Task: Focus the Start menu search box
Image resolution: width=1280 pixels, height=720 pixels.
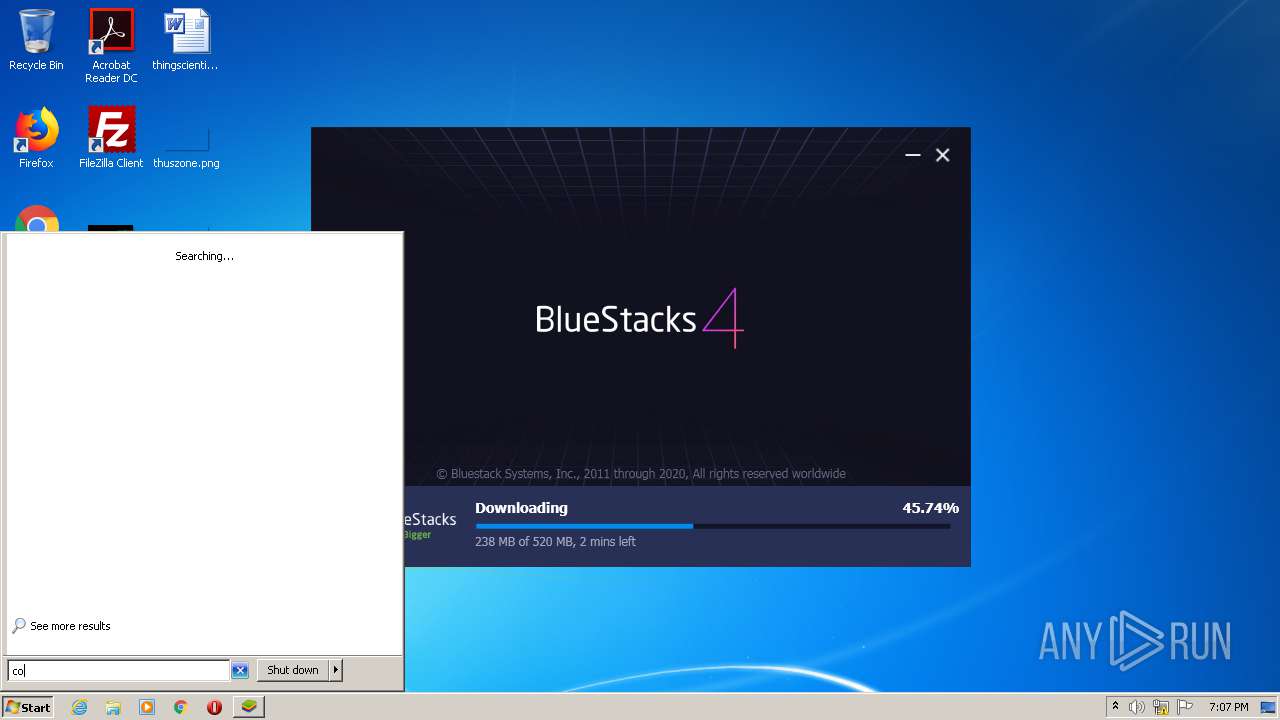Action: (119, 670)
